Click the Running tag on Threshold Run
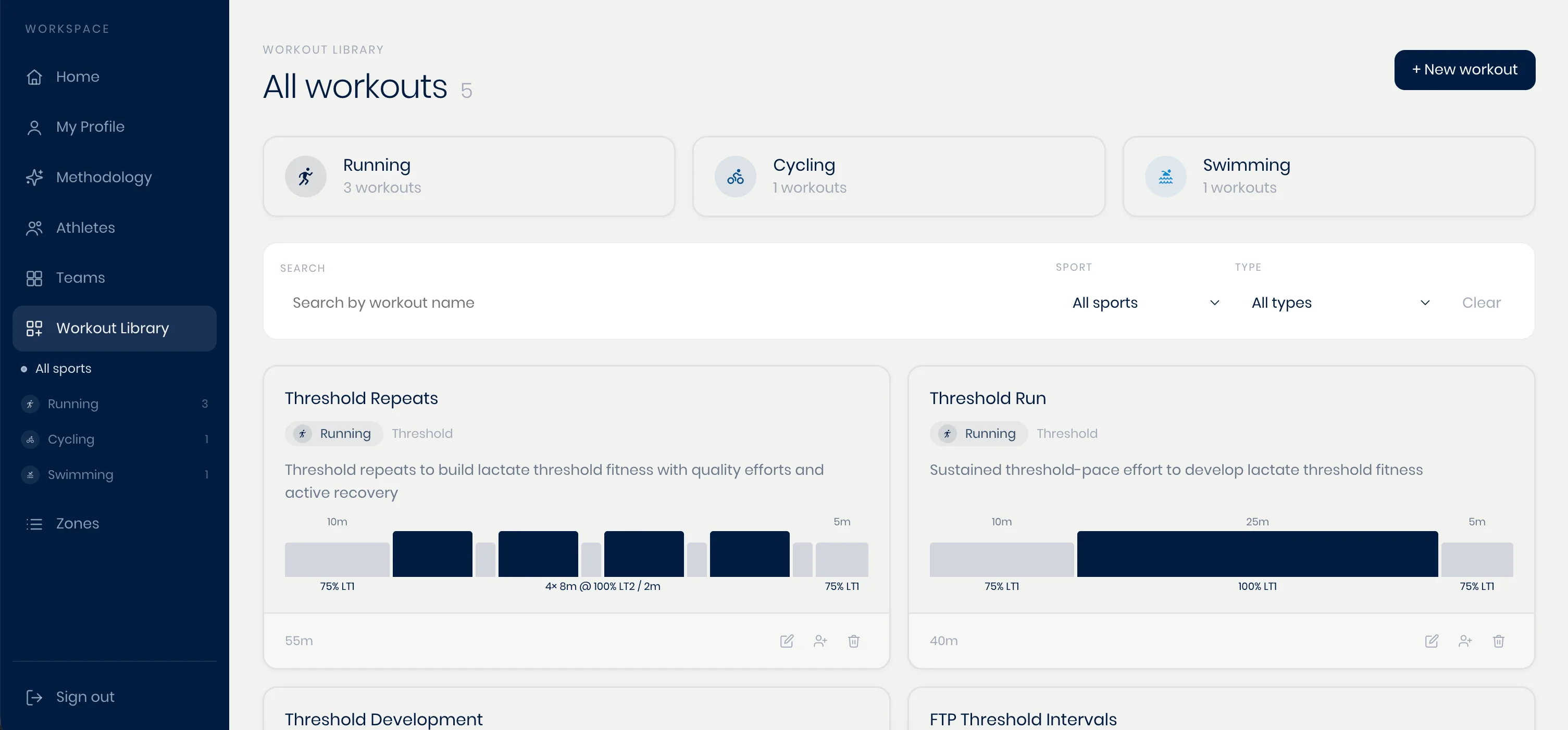 click(978, 434)
